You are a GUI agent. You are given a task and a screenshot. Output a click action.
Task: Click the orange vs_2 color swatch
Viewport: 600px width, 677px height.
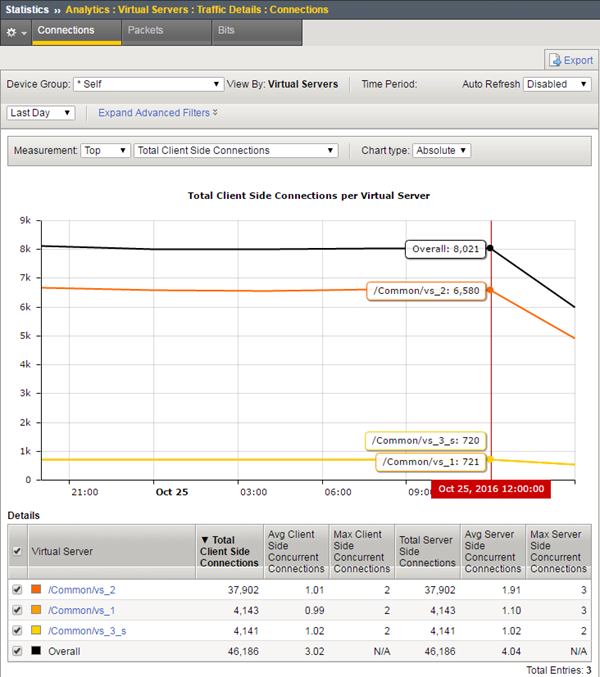(x=37, y=590)
